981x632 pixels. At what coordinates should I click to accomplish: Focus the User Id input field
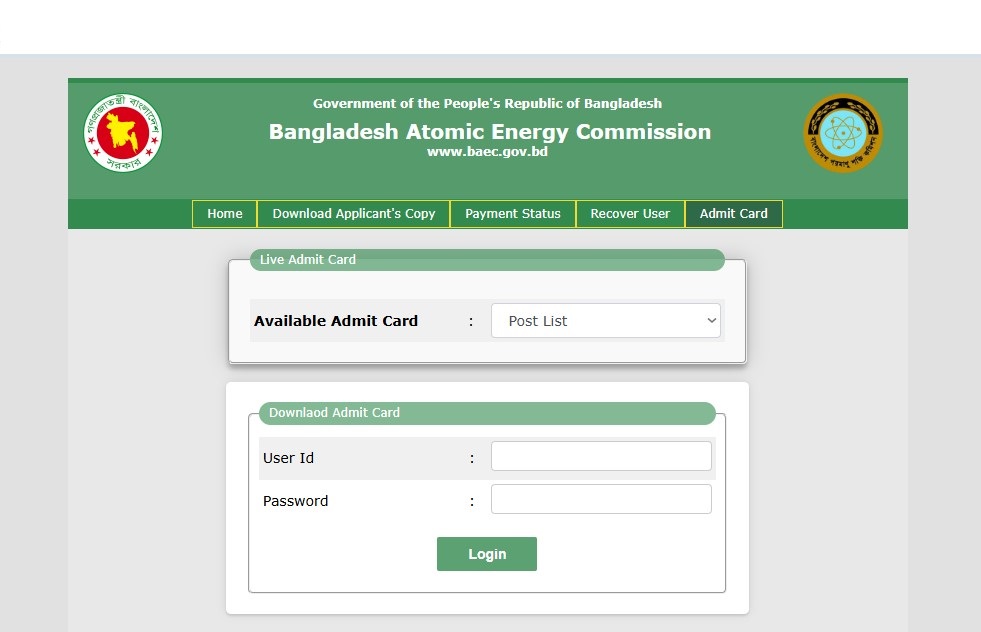click(x=601, y=456)
